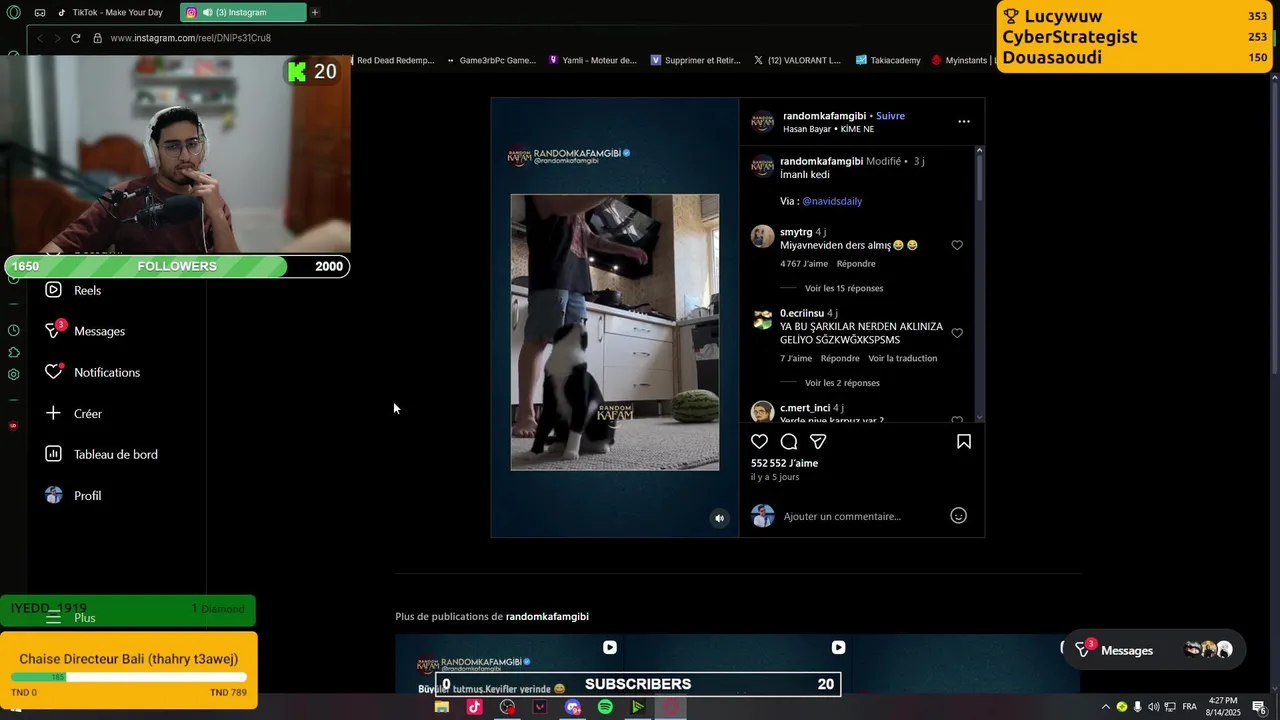
Task: Share the reel with paper plane icon
Action: coord(818,441)
